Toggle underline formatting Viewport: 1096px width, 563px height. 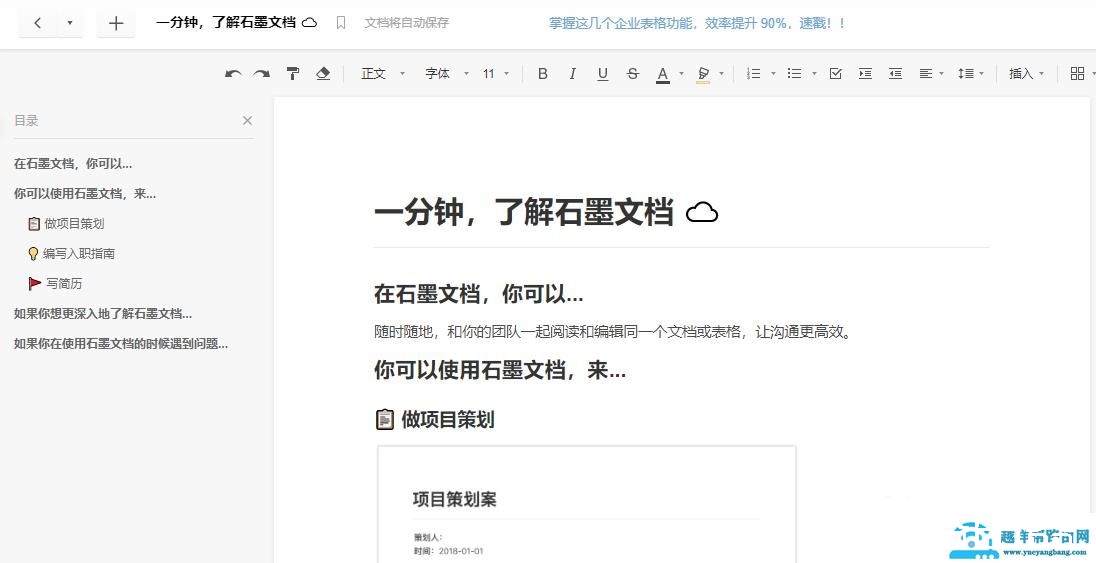(603, 73)
